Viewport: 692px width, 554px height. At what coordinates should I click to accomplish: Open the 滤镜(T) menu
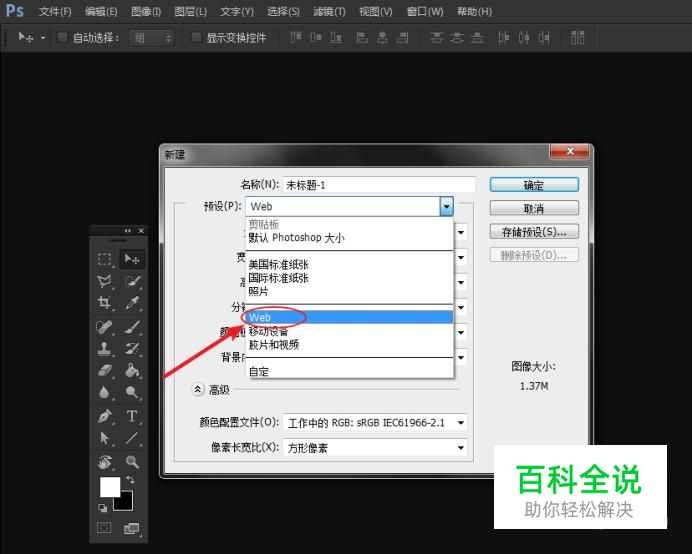pyautogui.click(x=329, y=11)
